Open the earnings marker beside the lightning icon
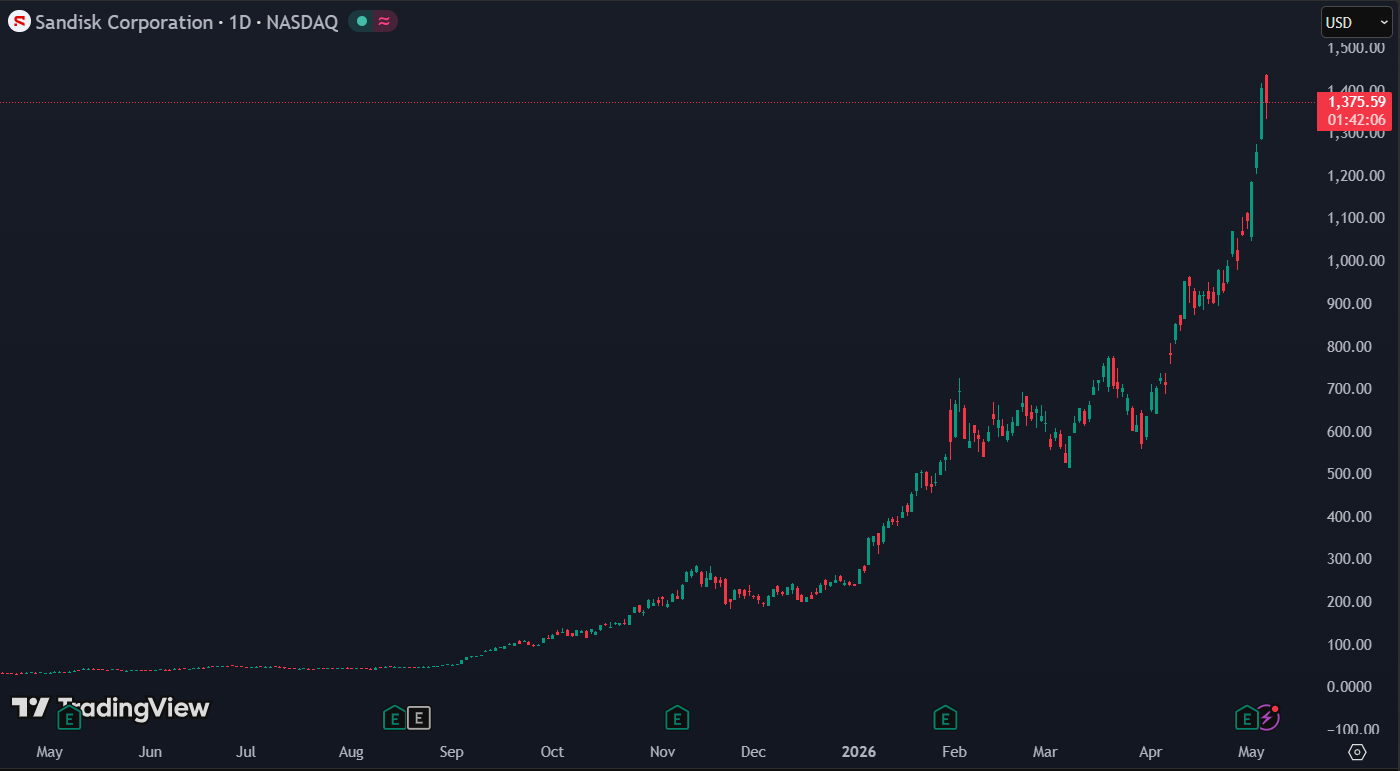The height and width of the screenshot is (771, 1400). (1246, 717)
